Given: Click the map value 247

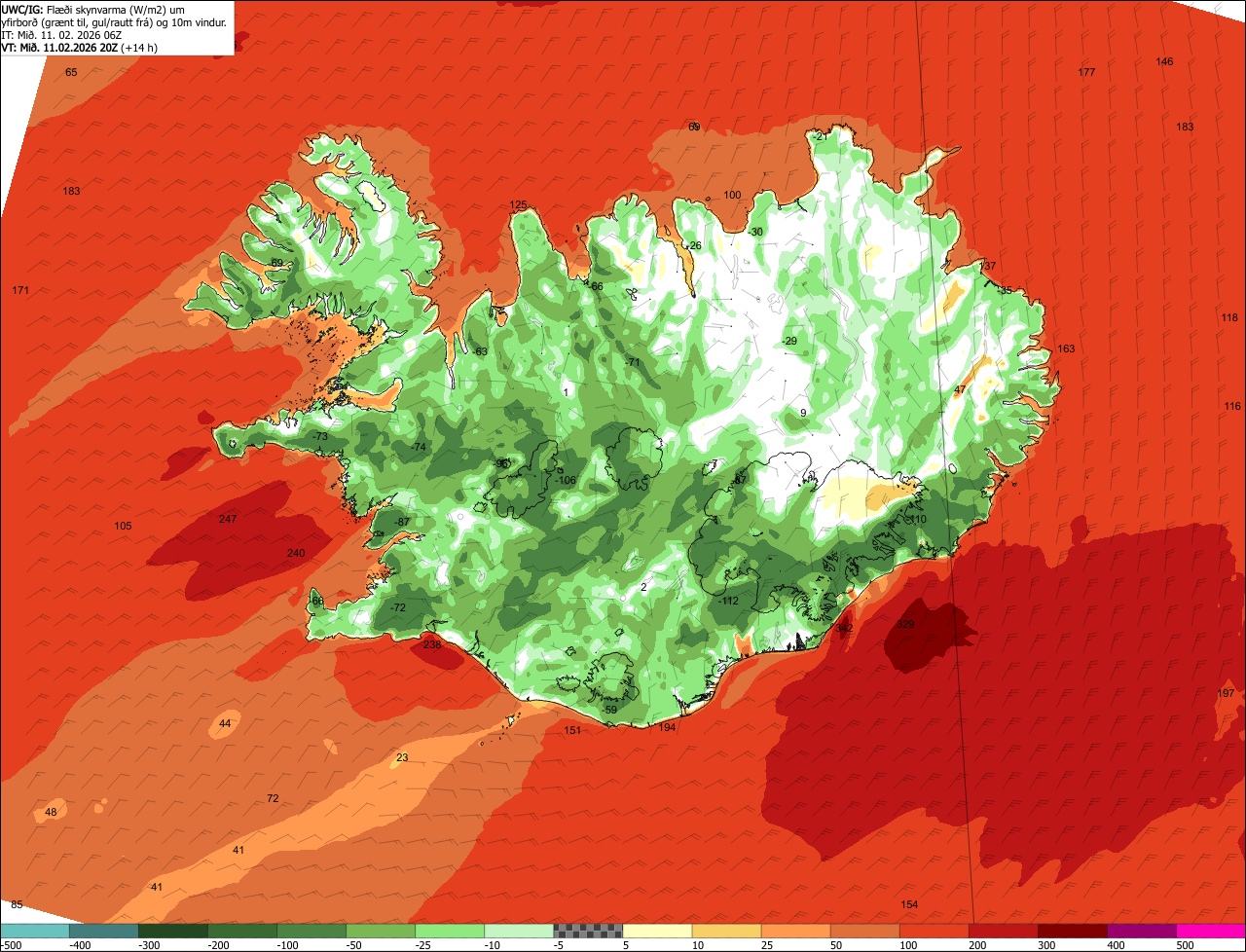Looking at the screenshot, I should click(x=228, y=519).
